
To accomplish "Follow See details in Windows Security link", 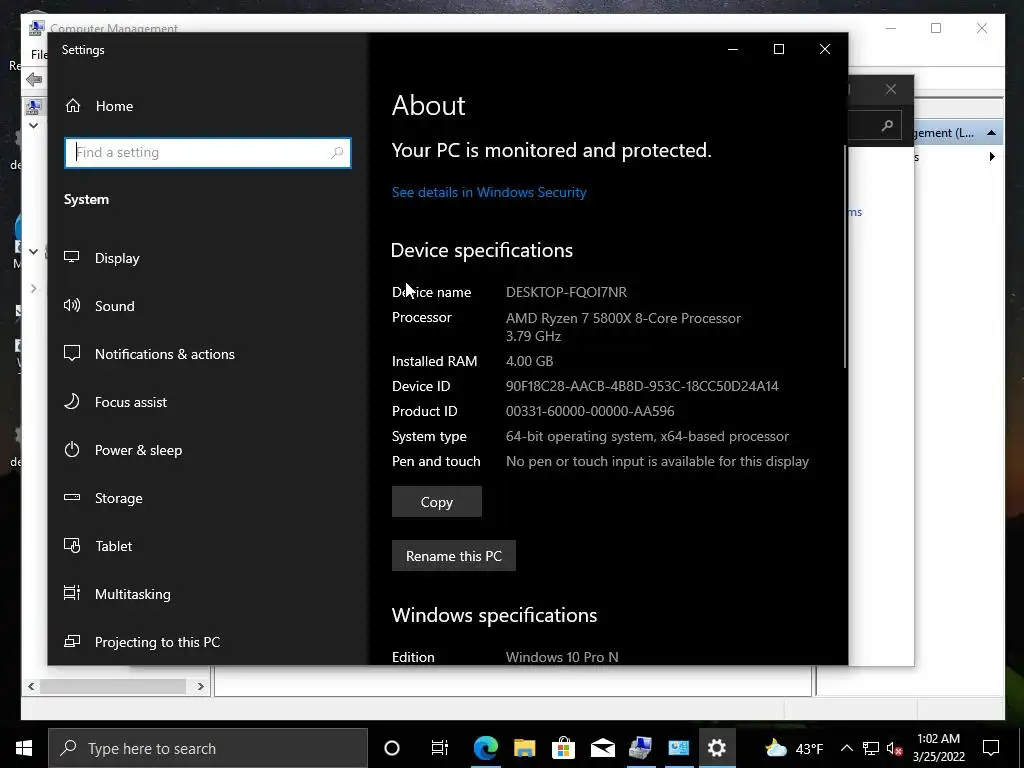I will [x=489, y=192].
